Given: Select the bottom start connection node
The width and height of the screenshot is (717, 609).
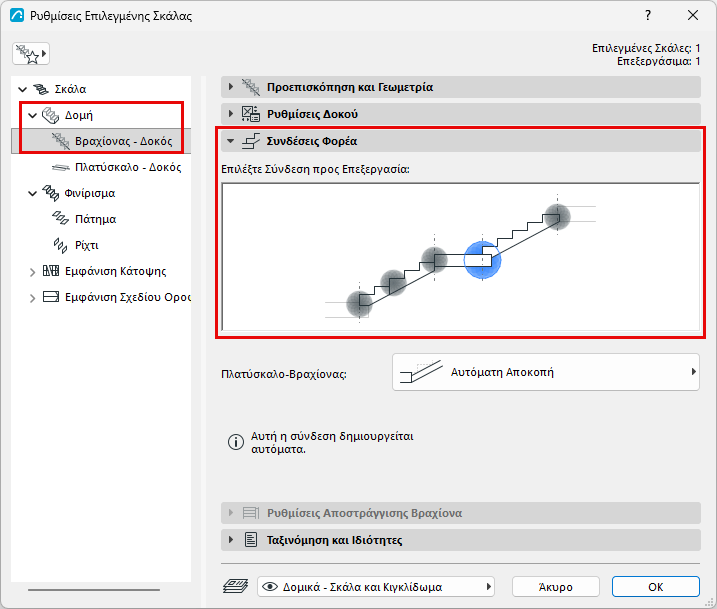Looking at the screenshot, I should click(x=359, y=304).
